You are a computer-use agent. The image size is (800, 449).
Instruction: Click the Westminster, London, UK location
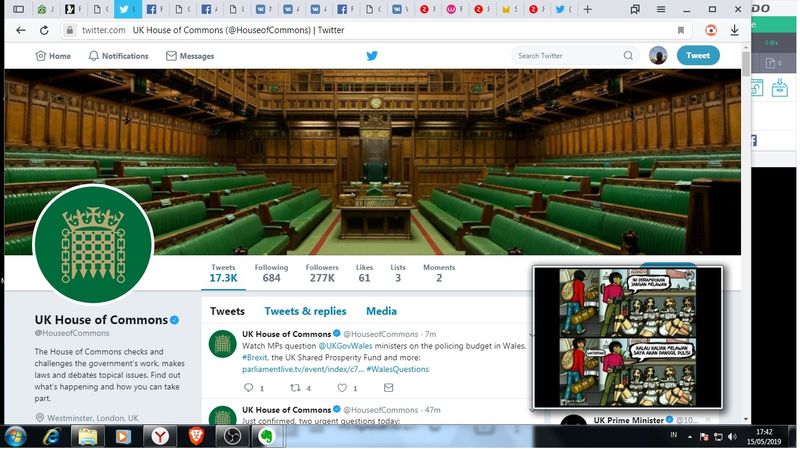click(x=92, y=418)
